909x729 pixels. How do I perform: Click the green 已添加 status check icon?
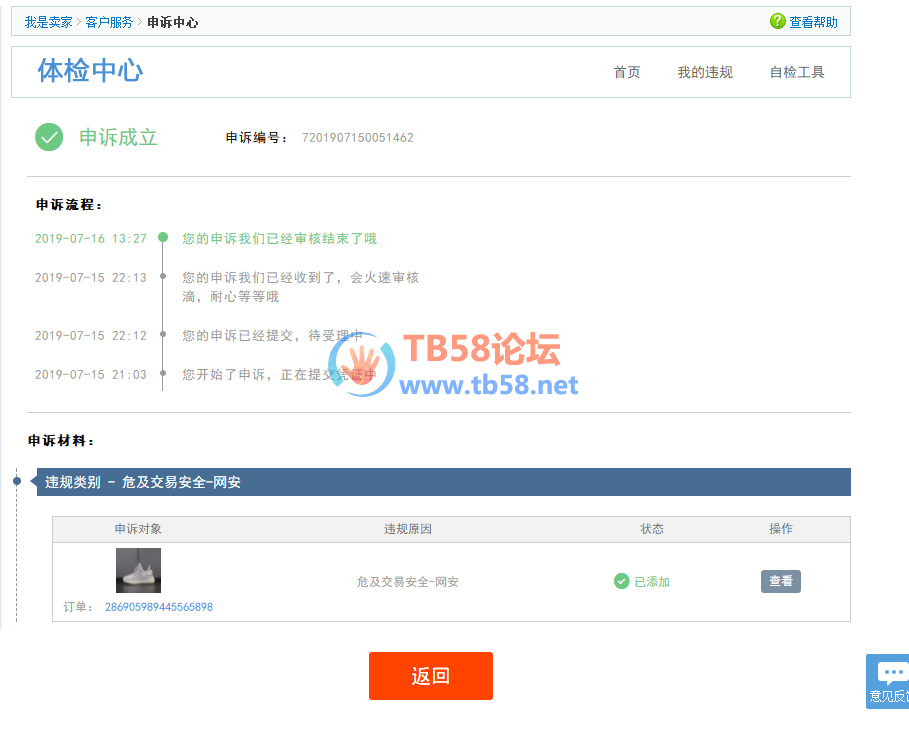point(621,581)
